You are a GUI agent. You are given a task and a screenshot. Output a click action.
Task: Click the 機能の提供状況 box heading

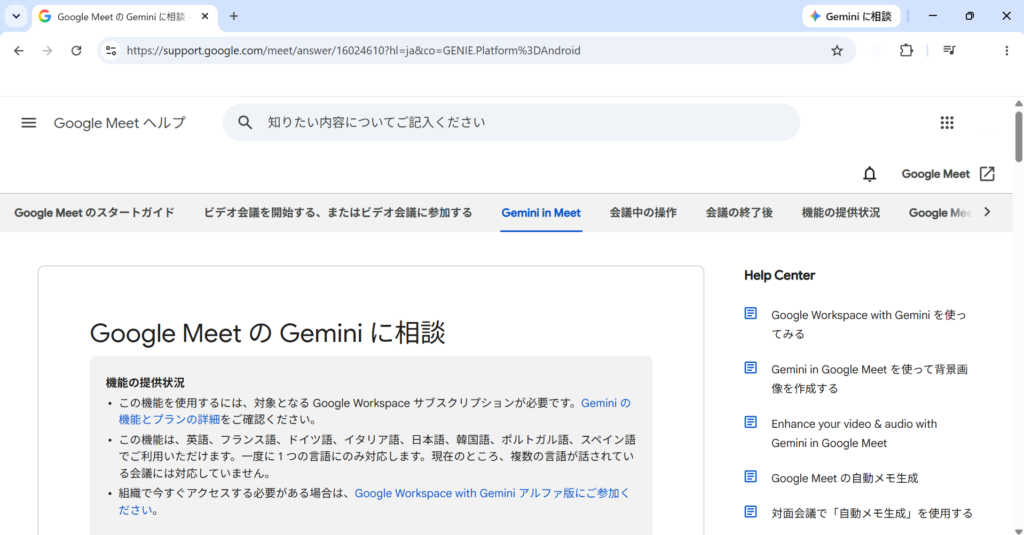[145, 383]
